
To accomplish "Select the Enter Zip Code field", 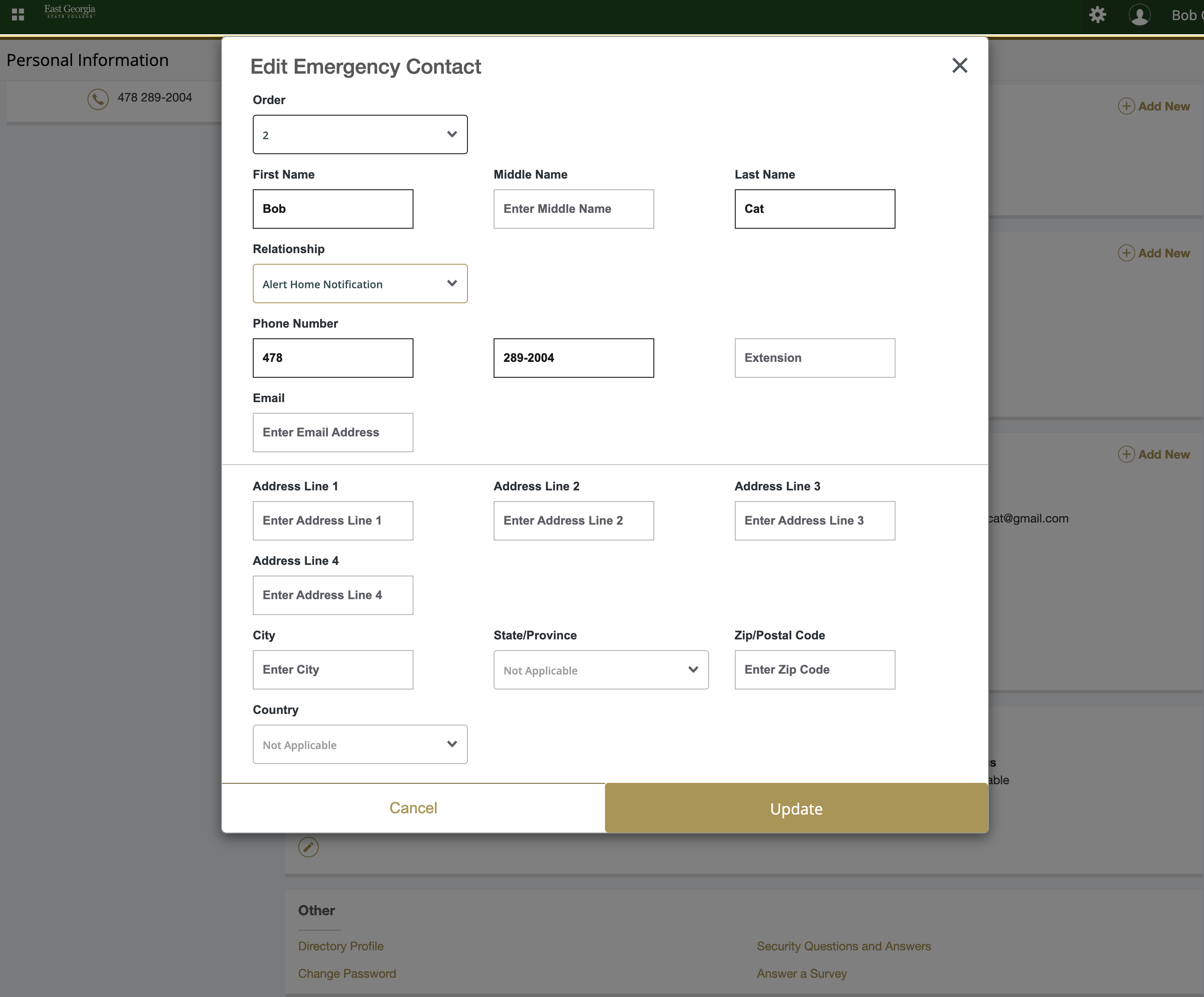I will 814,670.
